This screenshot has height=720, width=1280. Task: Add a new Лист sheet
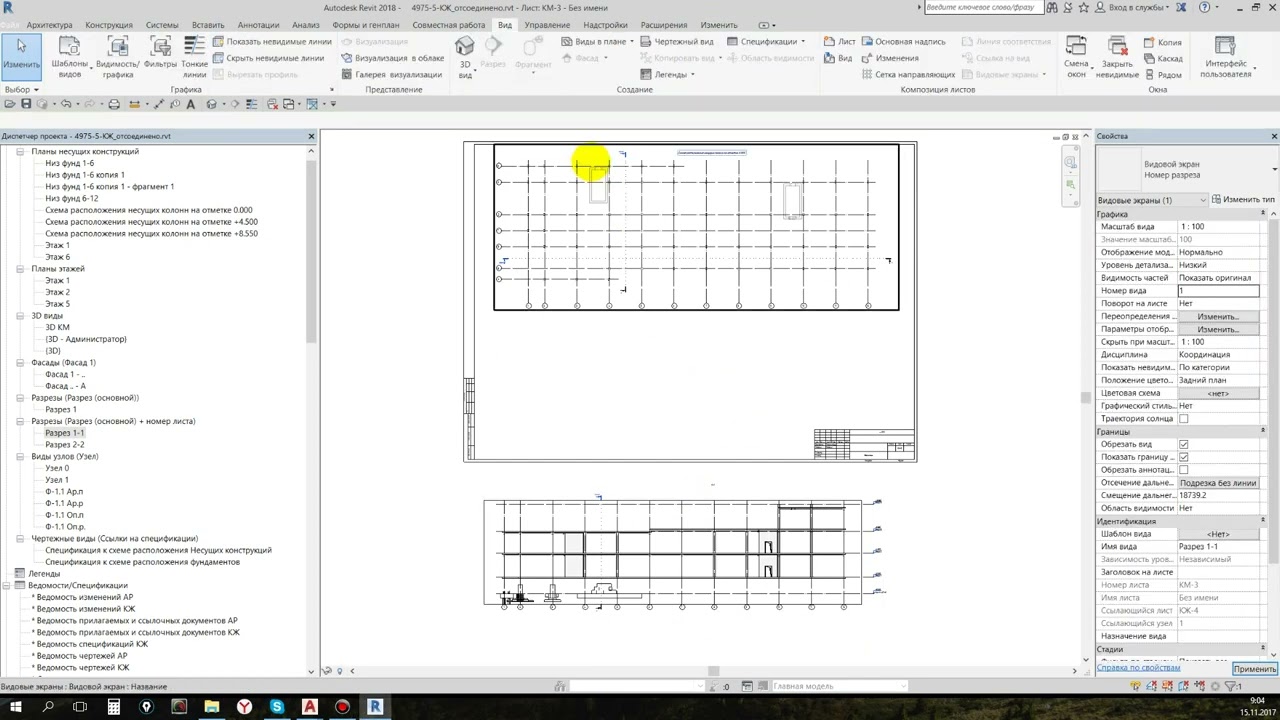[839, 42]
